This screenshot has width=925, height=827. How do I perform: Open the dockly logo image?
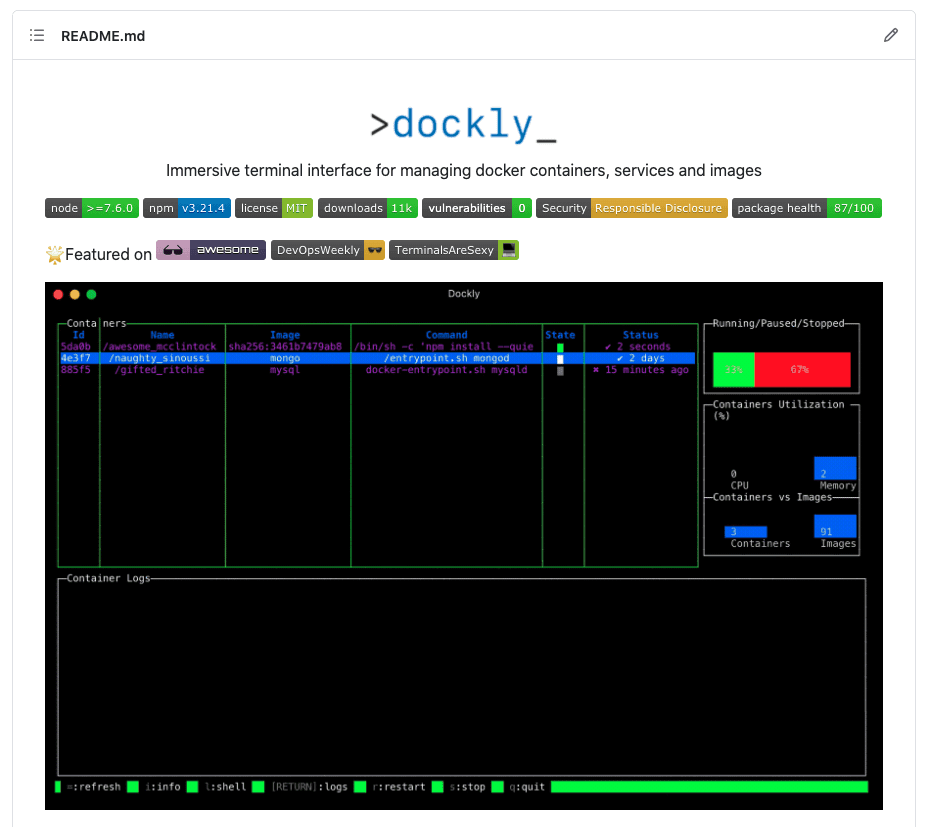coord(463,125)
